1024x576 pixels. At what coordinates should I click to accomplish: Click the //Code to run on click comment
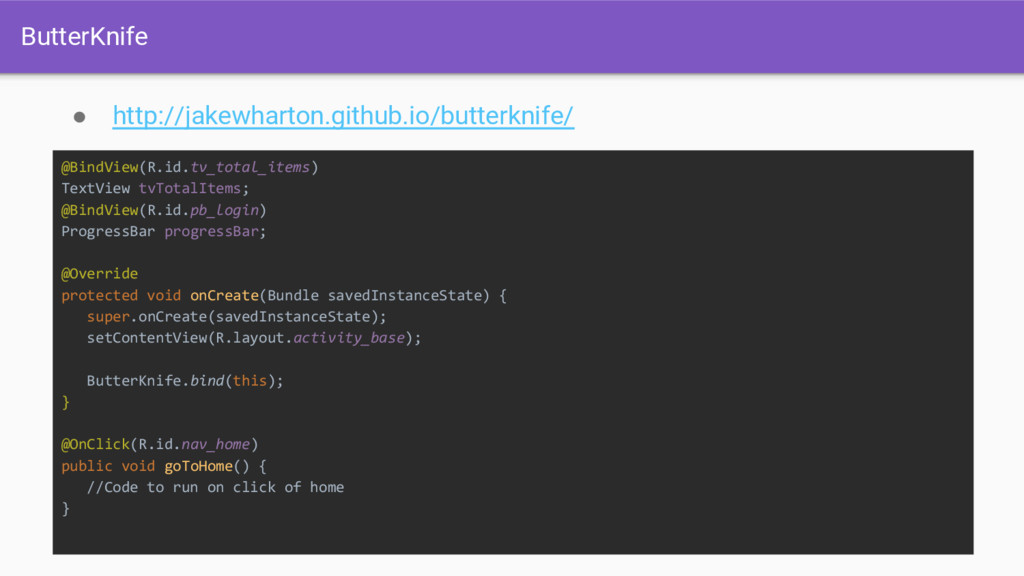coord(215,487)
